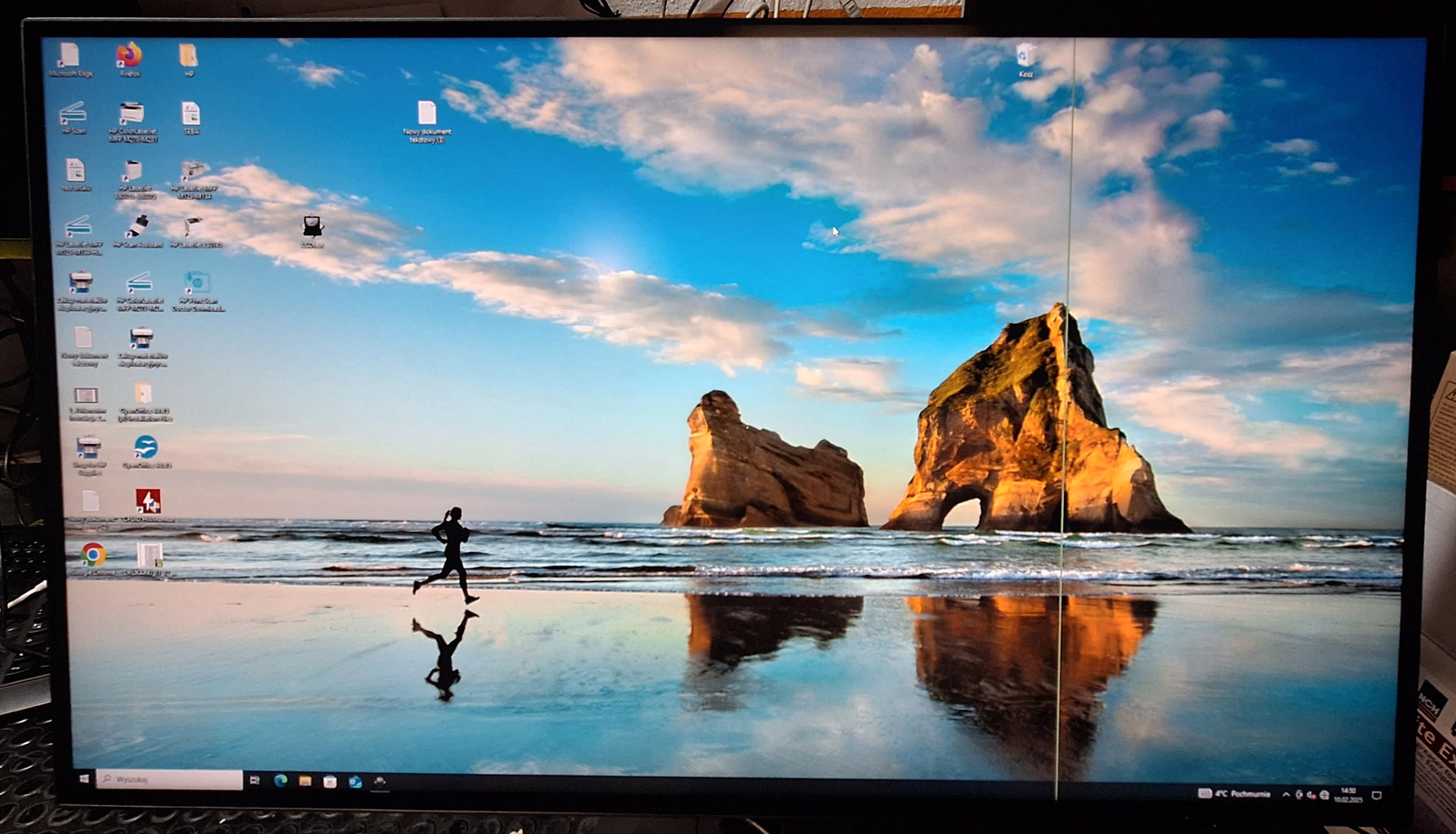Open the Recycle Bin (Kosz)
Viewport: 1456px width, 834px height.
pyautogui.click(x=1026, y=57)
